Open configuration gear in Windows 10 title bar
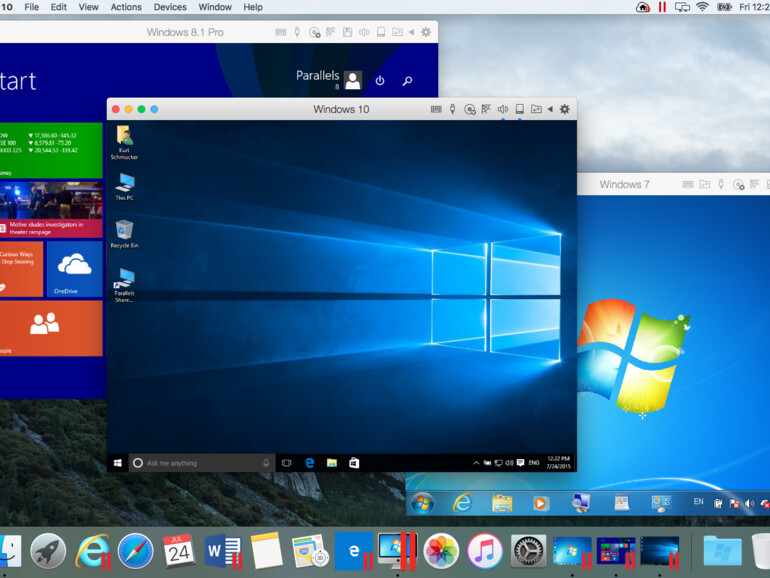This screenshot has width=770, height=578. click(565, 109)
